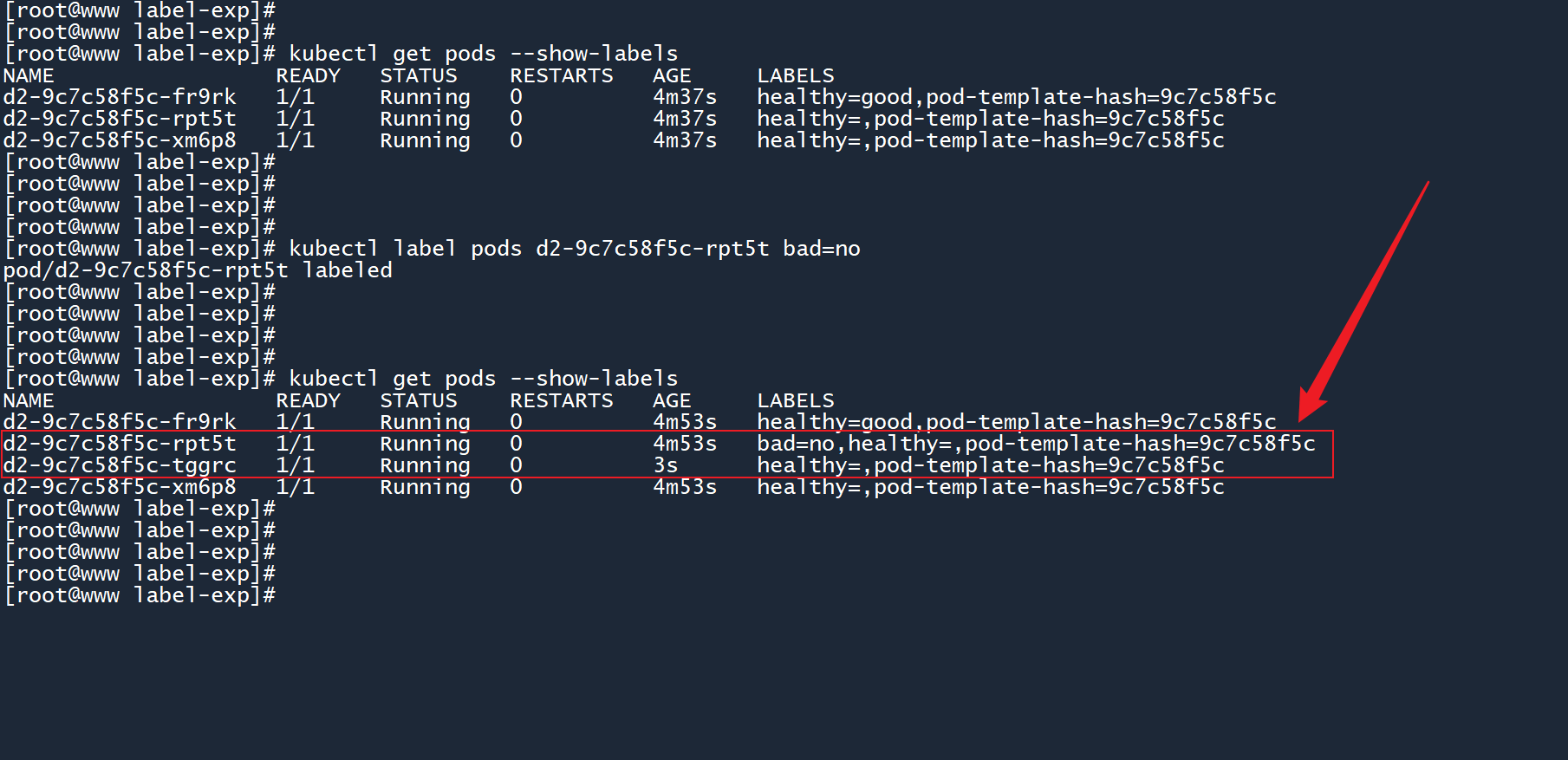Click the Running status of the tggrc pod
This screenshot has height=760, width=1568.
(425, 465)
